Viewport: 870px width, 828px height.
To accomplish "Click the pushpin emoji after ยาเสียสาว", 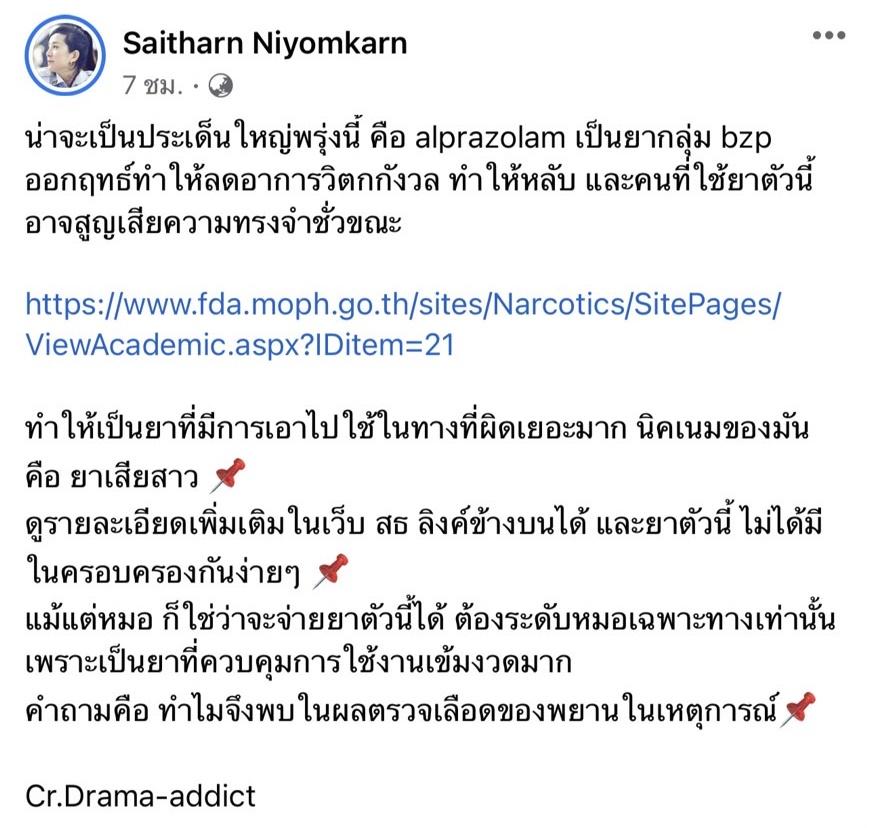I will [228, 476].
